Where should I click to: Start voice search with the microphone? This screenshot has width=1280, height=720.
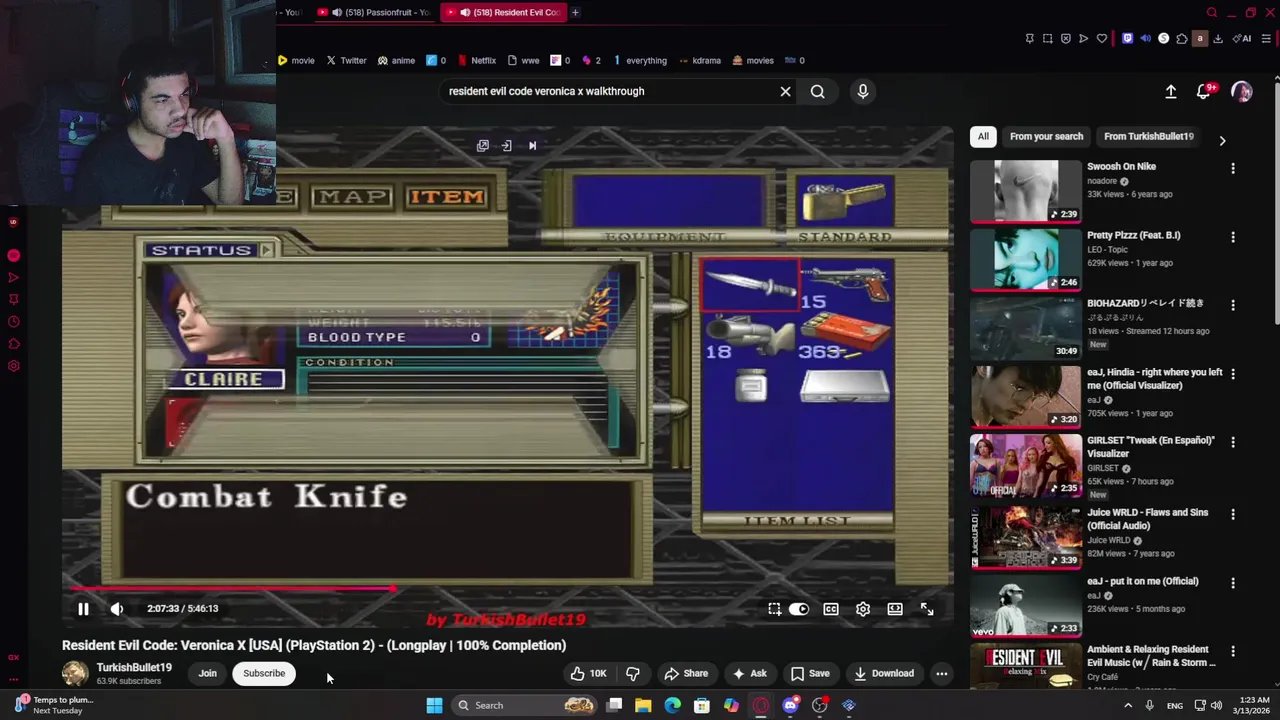pyautogui.click(x=863, y=92)
